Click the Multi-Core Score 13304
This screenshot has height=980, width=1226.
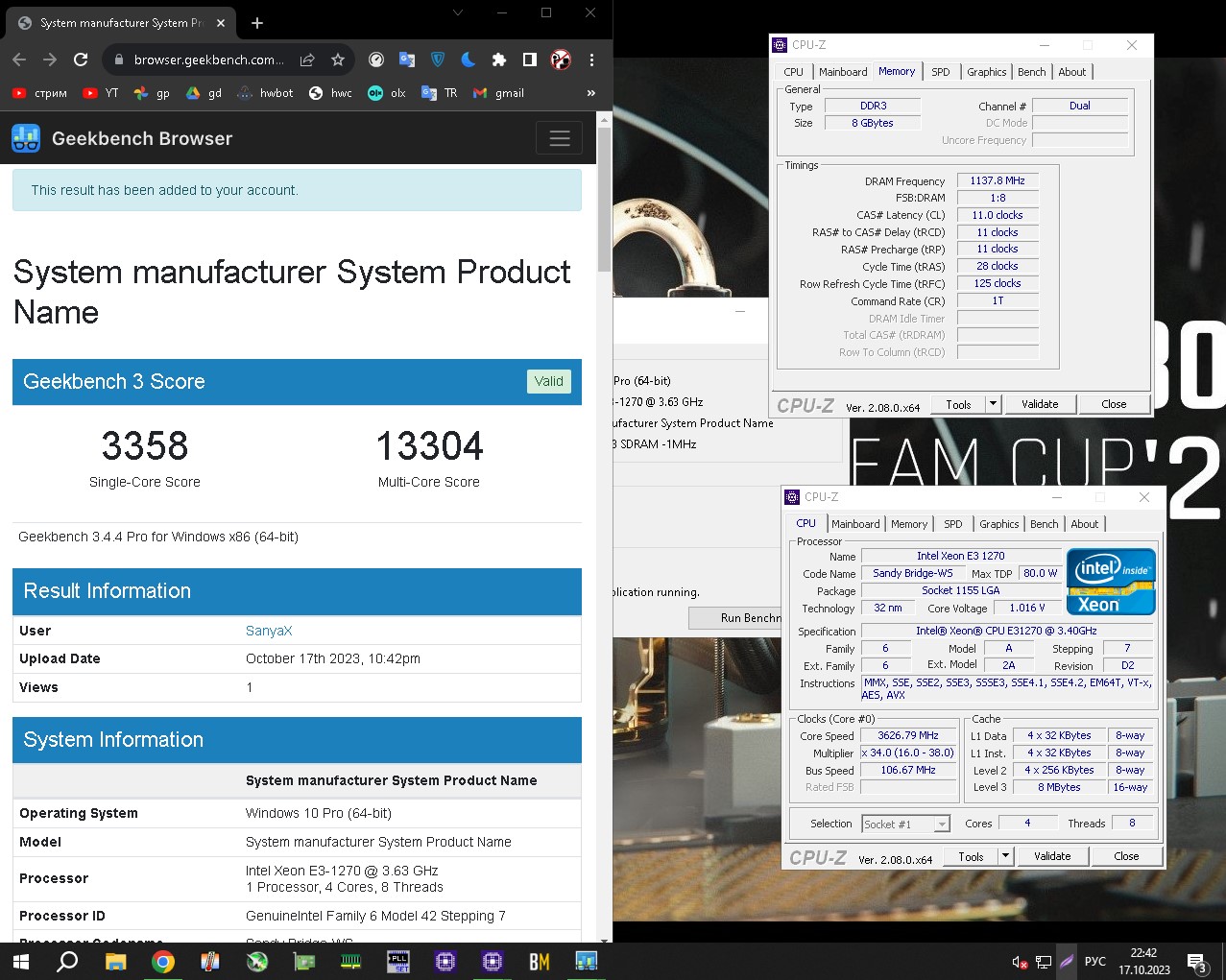tap(429, 446)
